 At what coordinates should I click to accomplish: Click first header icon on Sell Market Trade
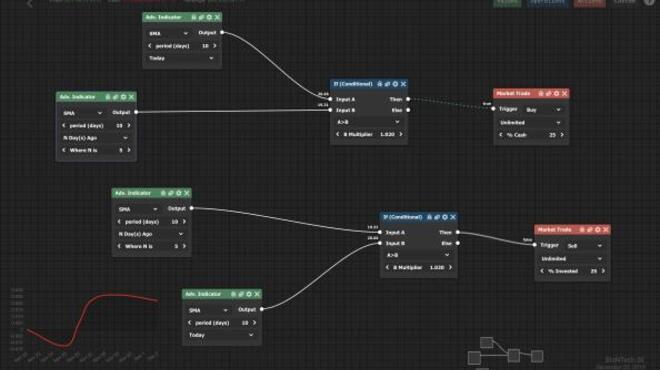tap(582, 230)
